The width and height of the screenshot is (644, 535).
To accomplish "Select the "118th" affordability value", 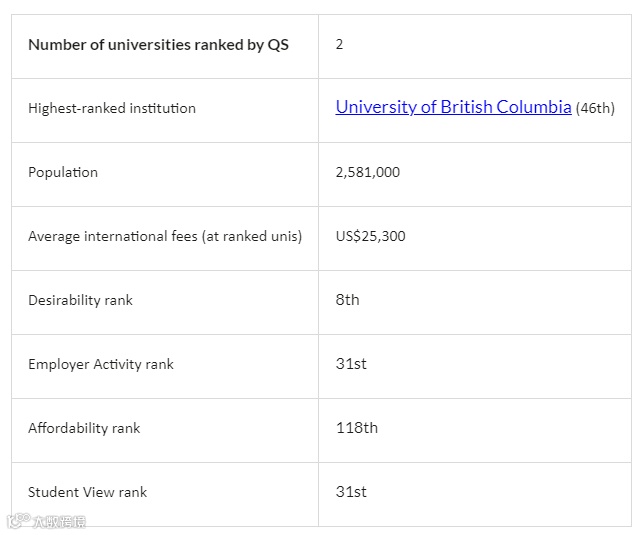I will (x=357, y=428).
